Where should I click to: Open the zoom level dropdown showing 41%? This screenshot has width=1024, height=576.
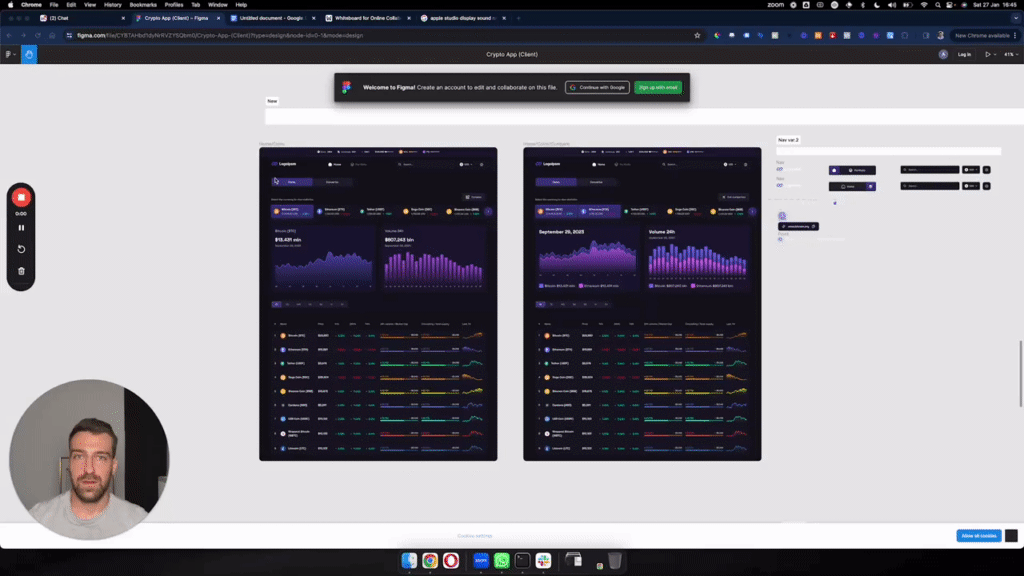(x=1010, y=54)
